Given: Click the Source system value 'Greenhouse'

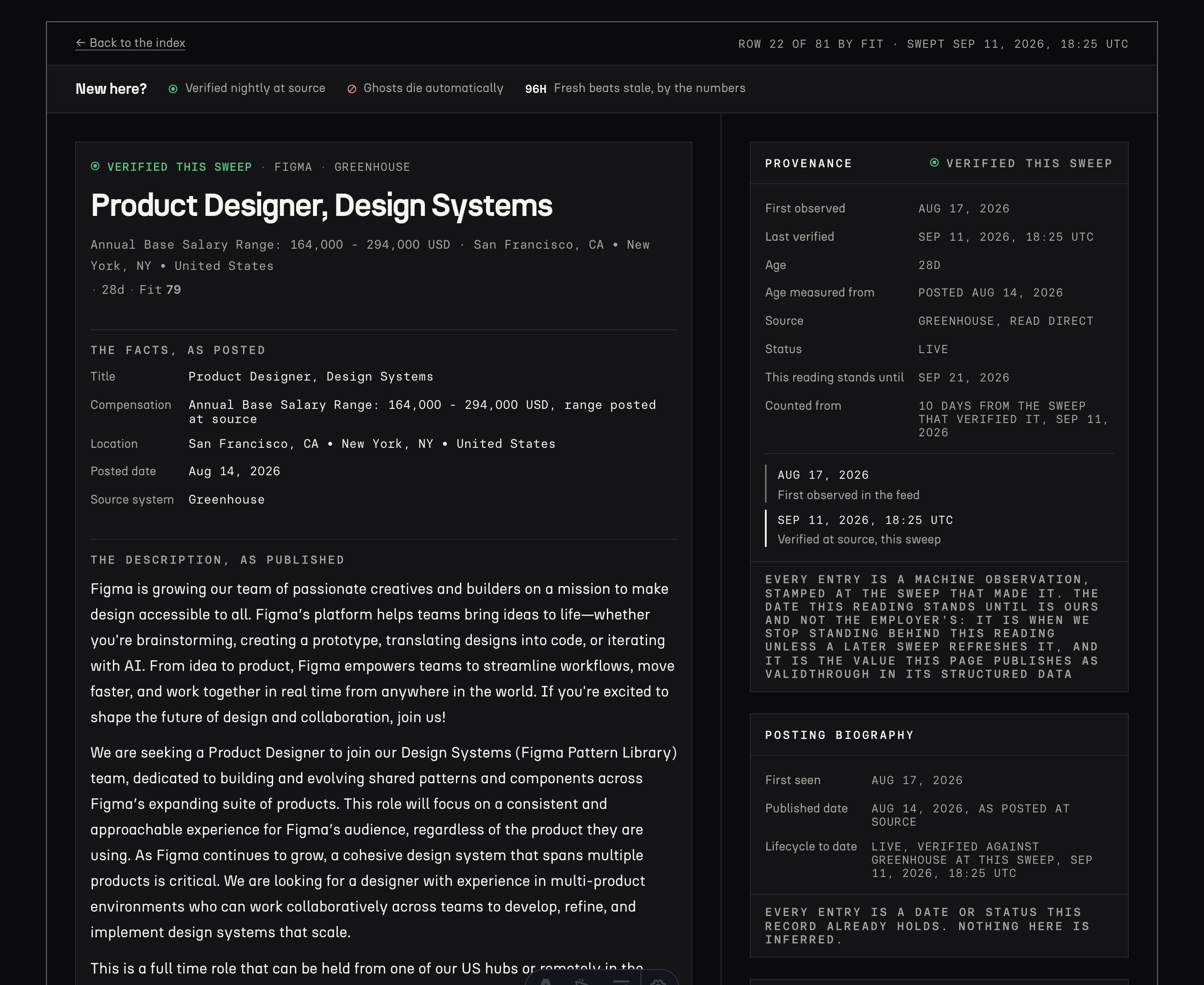Looking at the screenshot, I should [x=227, y=499].
